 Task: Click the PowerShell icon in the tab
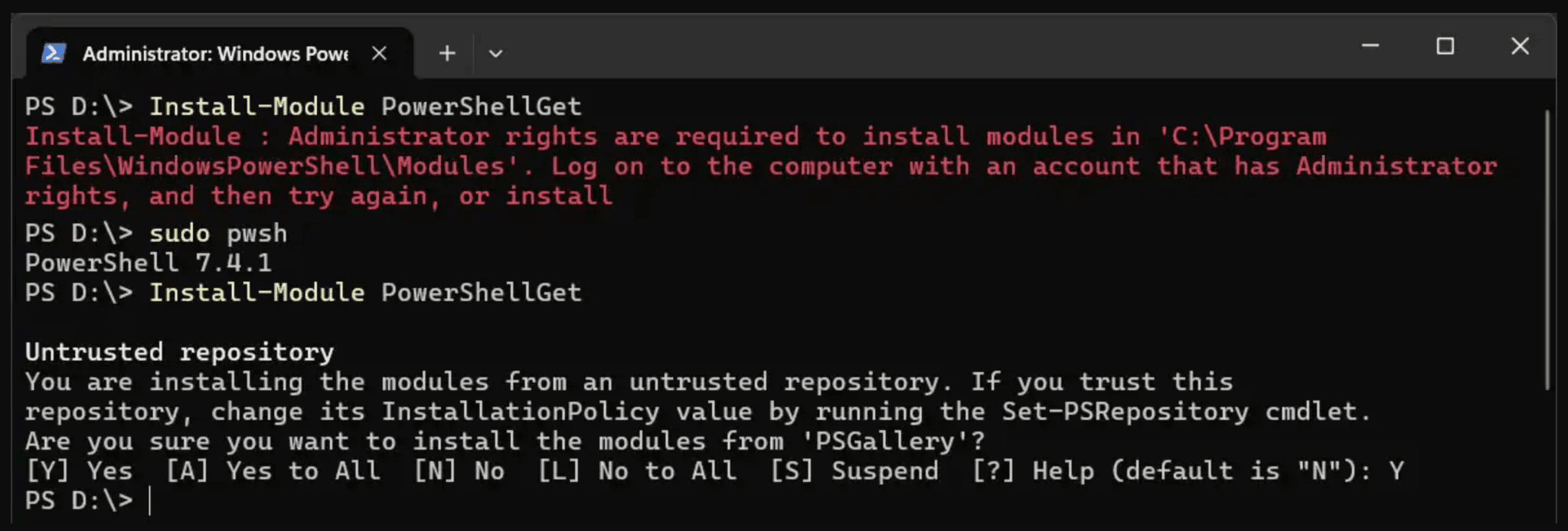coord(53,53)
